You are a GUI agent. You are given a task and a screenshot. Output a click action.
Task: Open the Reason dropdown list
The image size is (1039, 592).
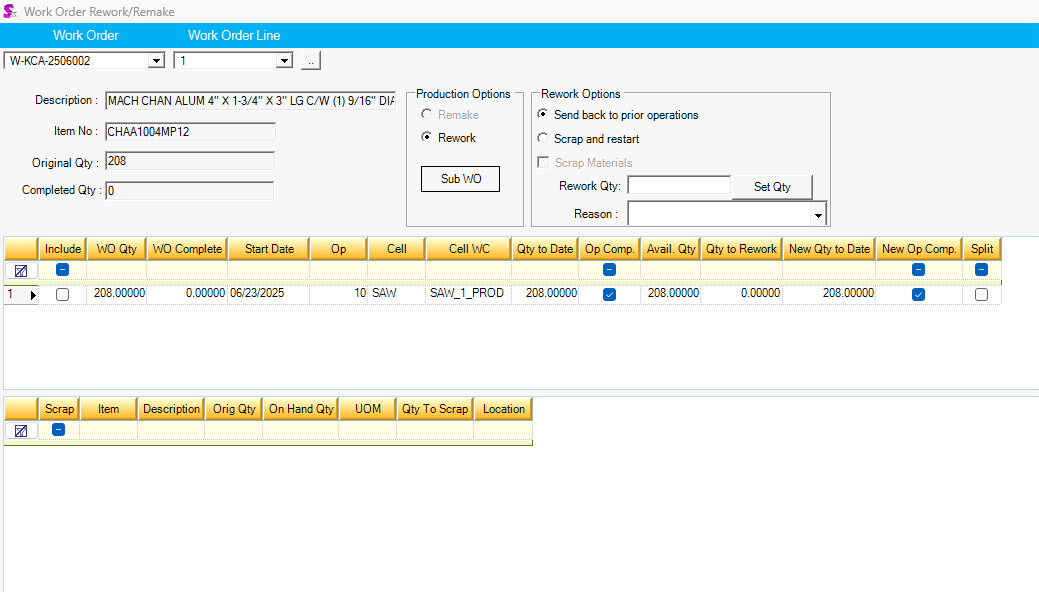click(818, 215)
